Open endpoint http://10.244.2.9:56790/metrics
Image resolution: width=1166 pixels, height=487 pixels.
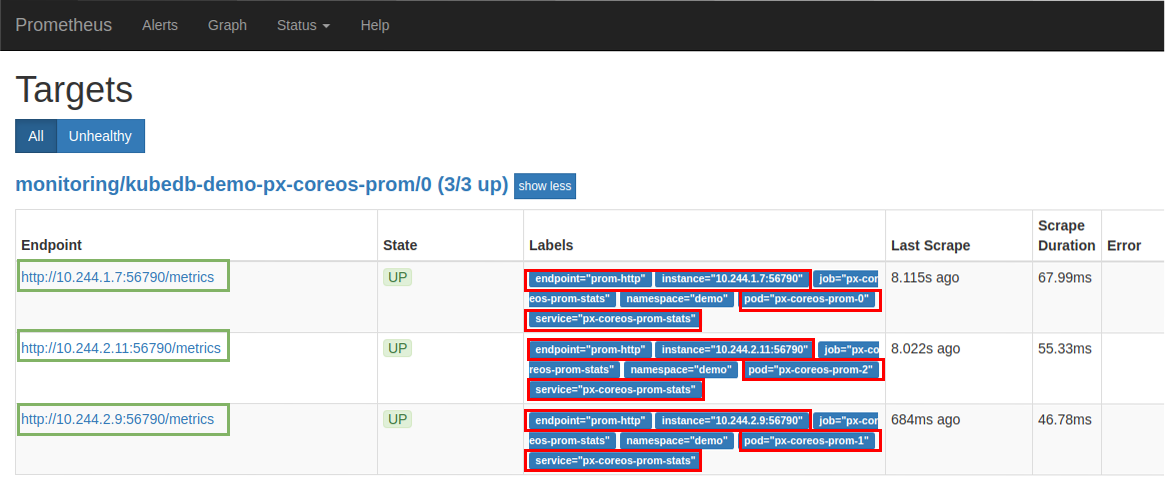(118, 419)
